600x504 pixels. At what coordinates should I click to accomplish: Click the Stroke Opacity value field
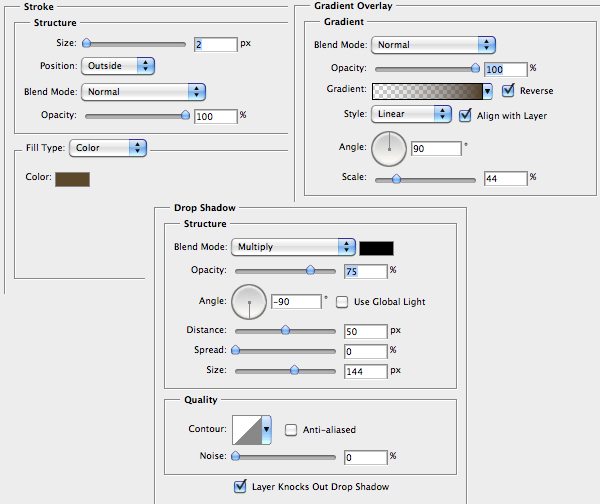pos(216,116)
